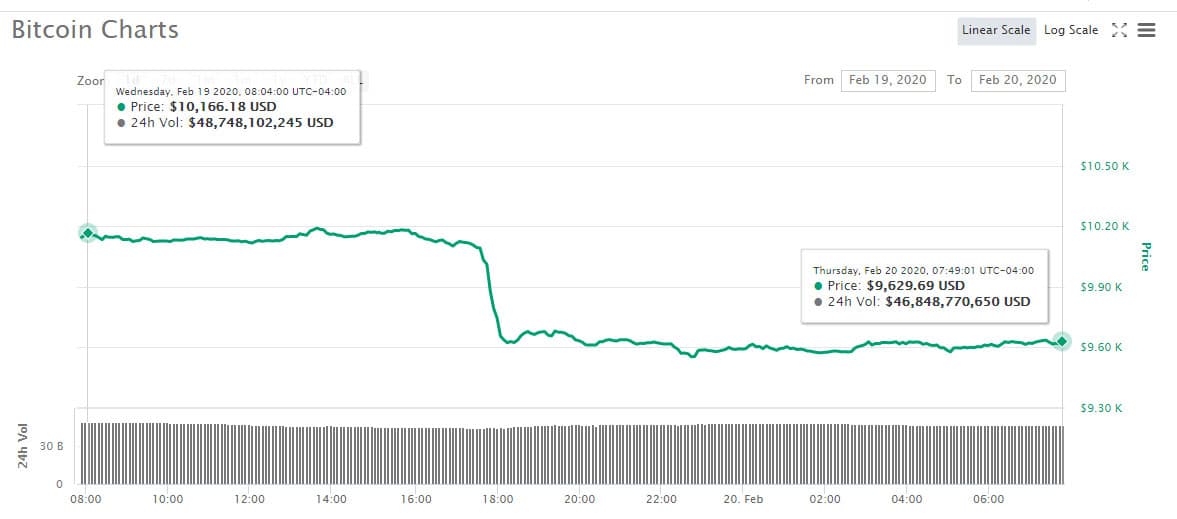Click the 14:00 time axis label
Screen dimensions: 1177x519
tap(331, 499)
